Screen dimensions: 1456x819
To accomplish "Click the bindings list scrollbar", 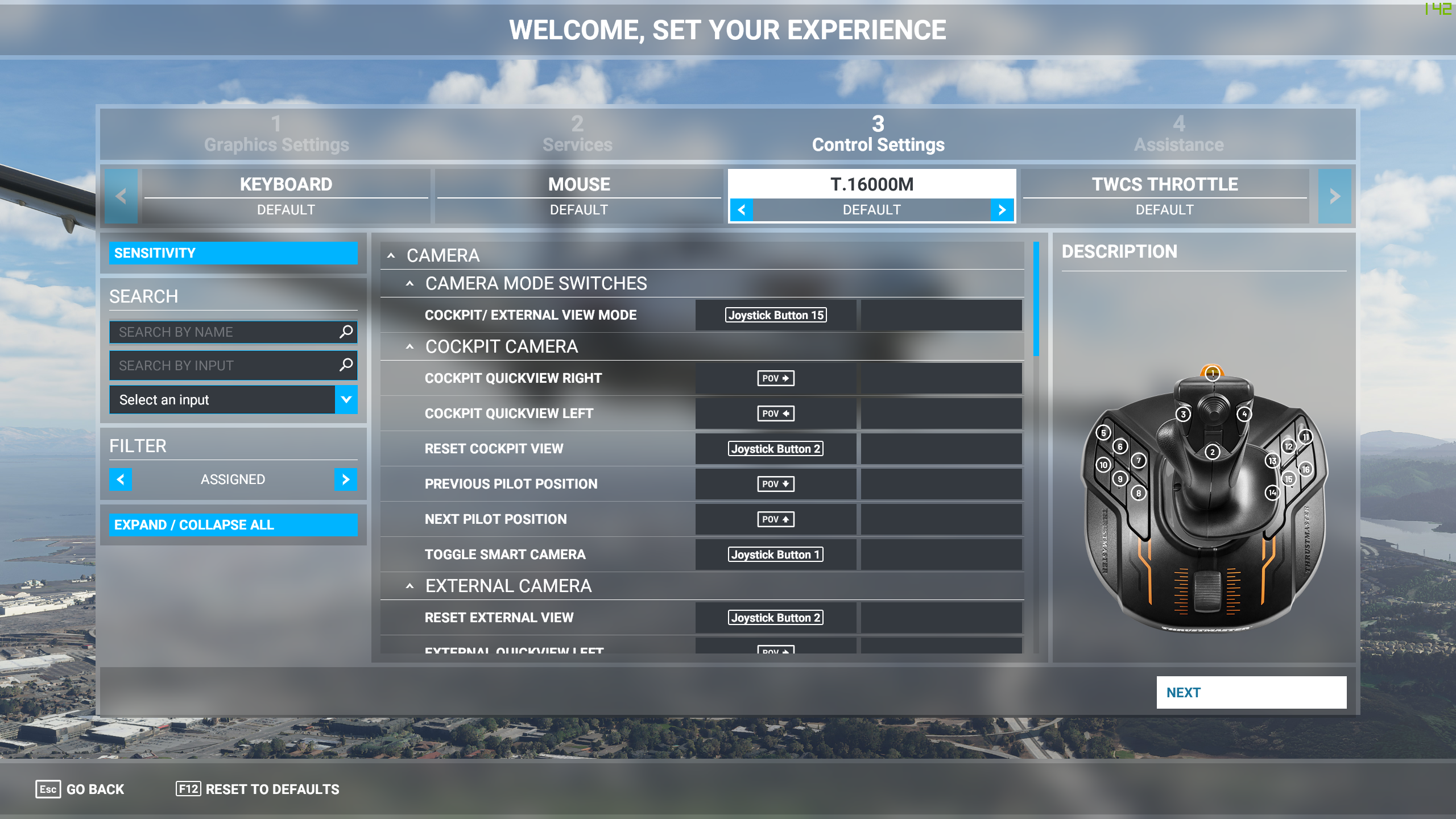I will [x=1036, y=299].
